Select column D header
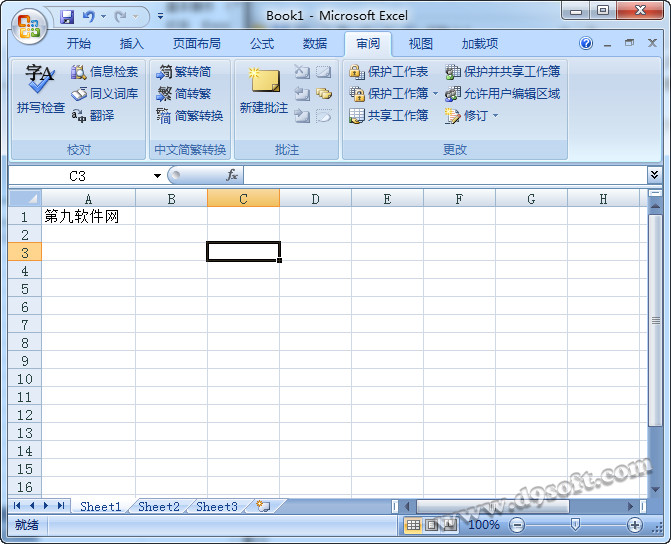This screenshot has height=544, width=671. tap(315, 199)
